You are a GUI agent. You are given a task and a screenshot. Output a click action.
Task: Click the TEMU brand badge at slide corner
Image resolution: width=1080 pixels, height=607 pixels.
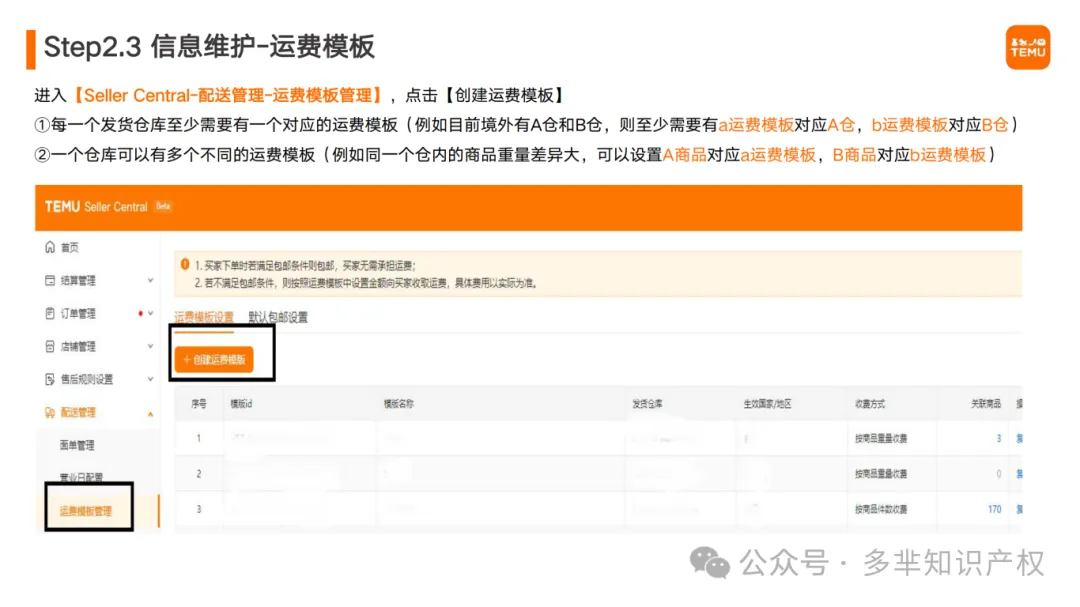(1028, 48)
